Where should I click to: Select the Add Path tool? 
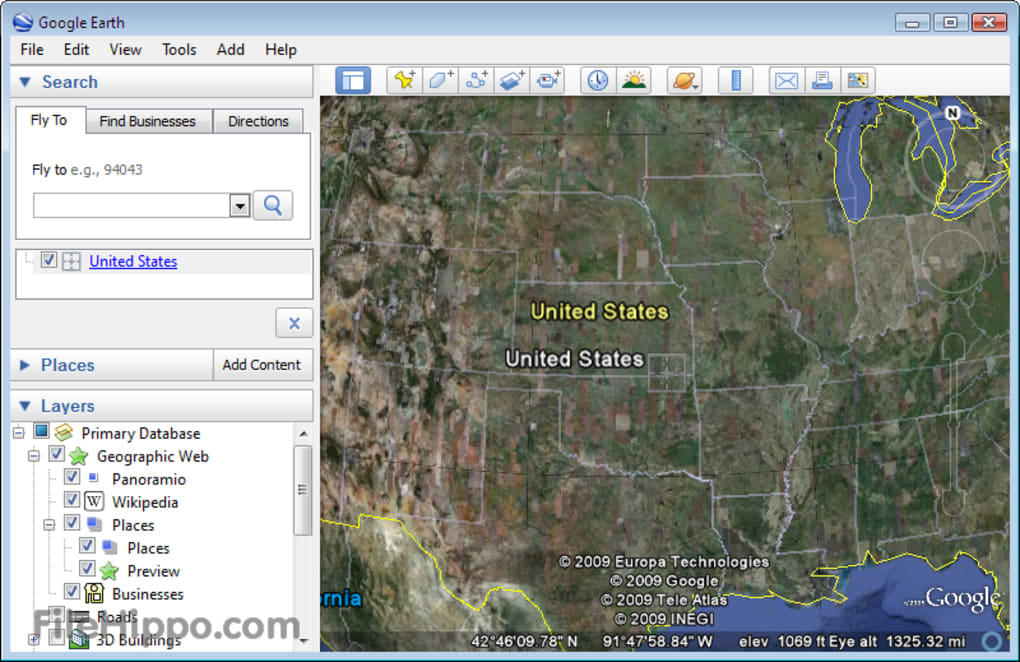click(x=476, y=81)
